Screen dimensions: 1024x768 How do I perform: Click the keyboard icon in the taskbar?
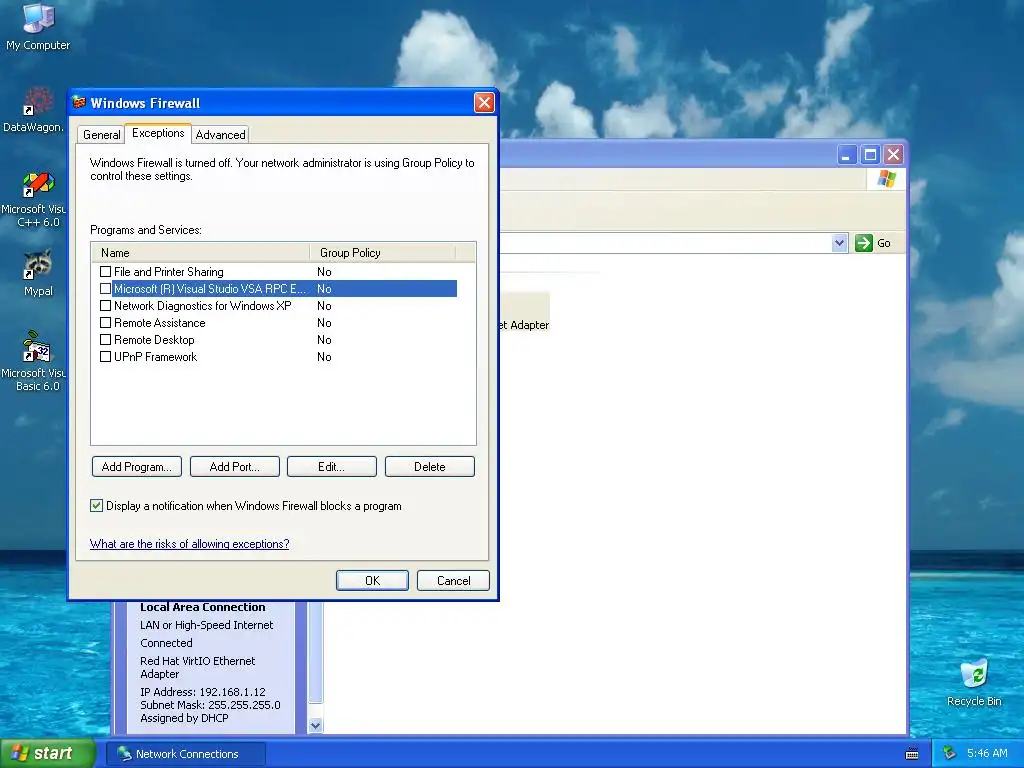pyautogui.click(x=912, y=754)
